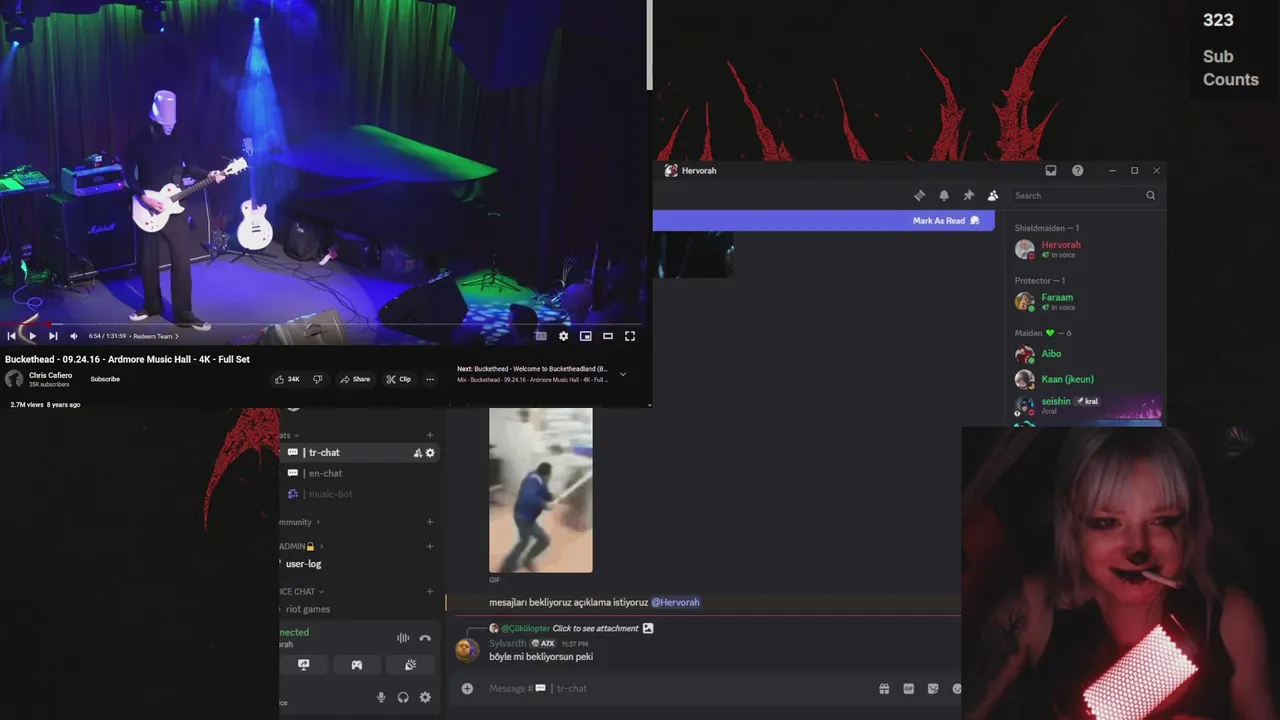Deafen Discord audio with headphones icon
This screenshot has height=720, width=1280.
pyautogui.click(x=403, y=697)
